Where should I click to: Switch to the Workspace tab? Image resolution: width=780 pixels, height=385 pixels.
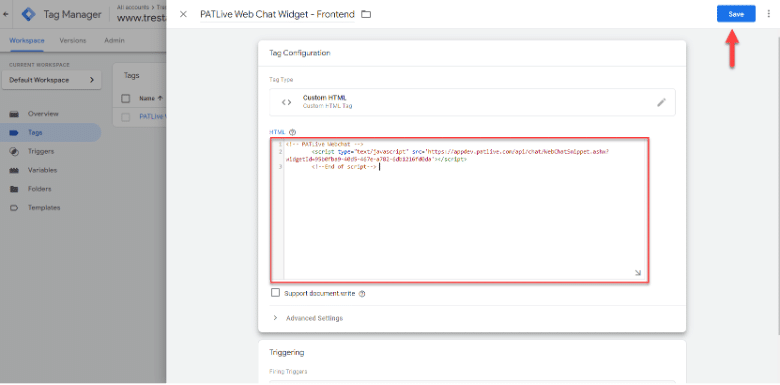(x=26, y=40)
